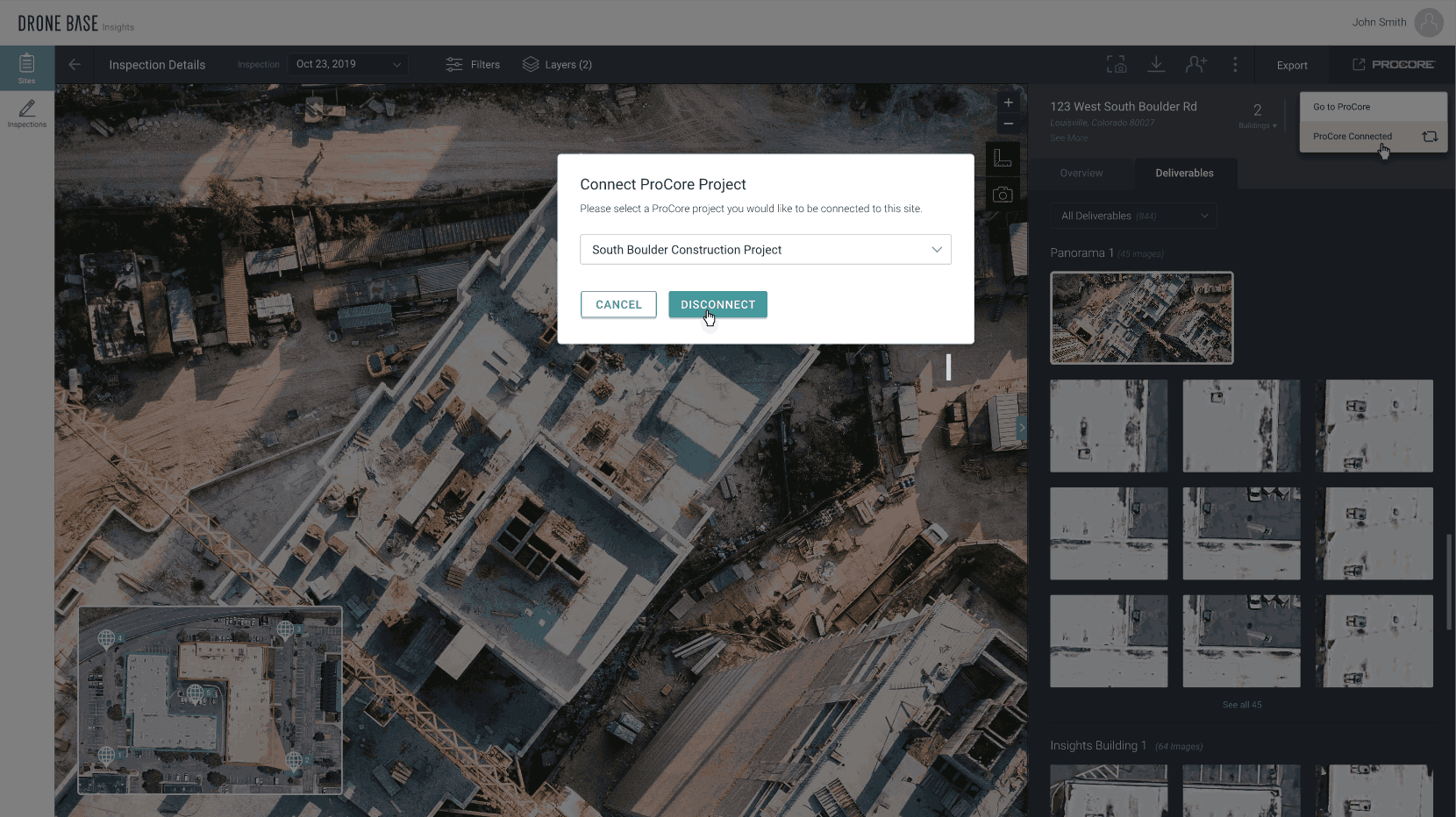Viewport: 1456px width, 817px height.
Task: Click the Export button
Action: click(1292, 65)
